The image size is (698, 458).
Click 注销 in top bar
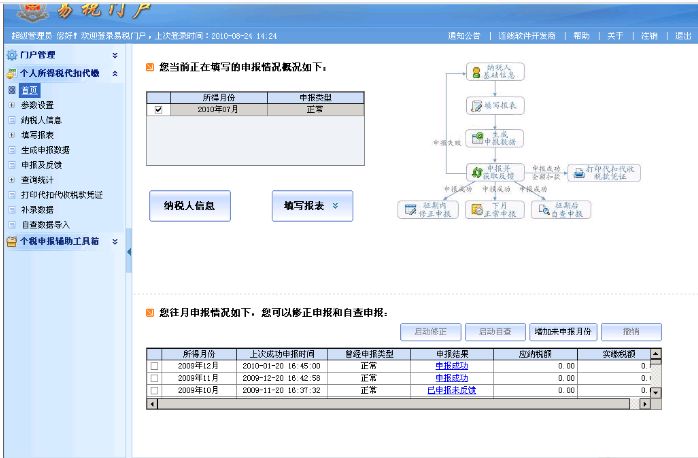pyautogui.click(x=649, y=36)
